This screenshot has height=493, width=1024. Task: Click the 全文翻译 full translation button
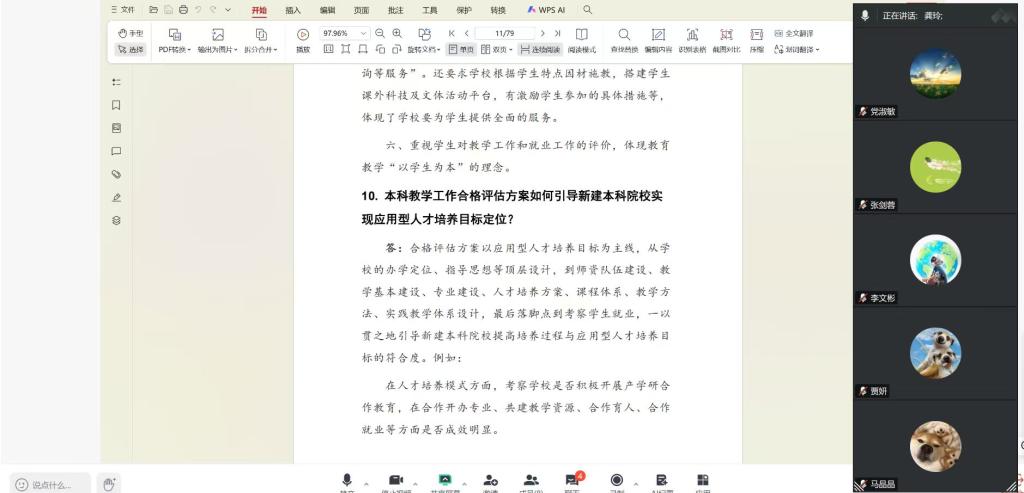click(x=792, y=33)
